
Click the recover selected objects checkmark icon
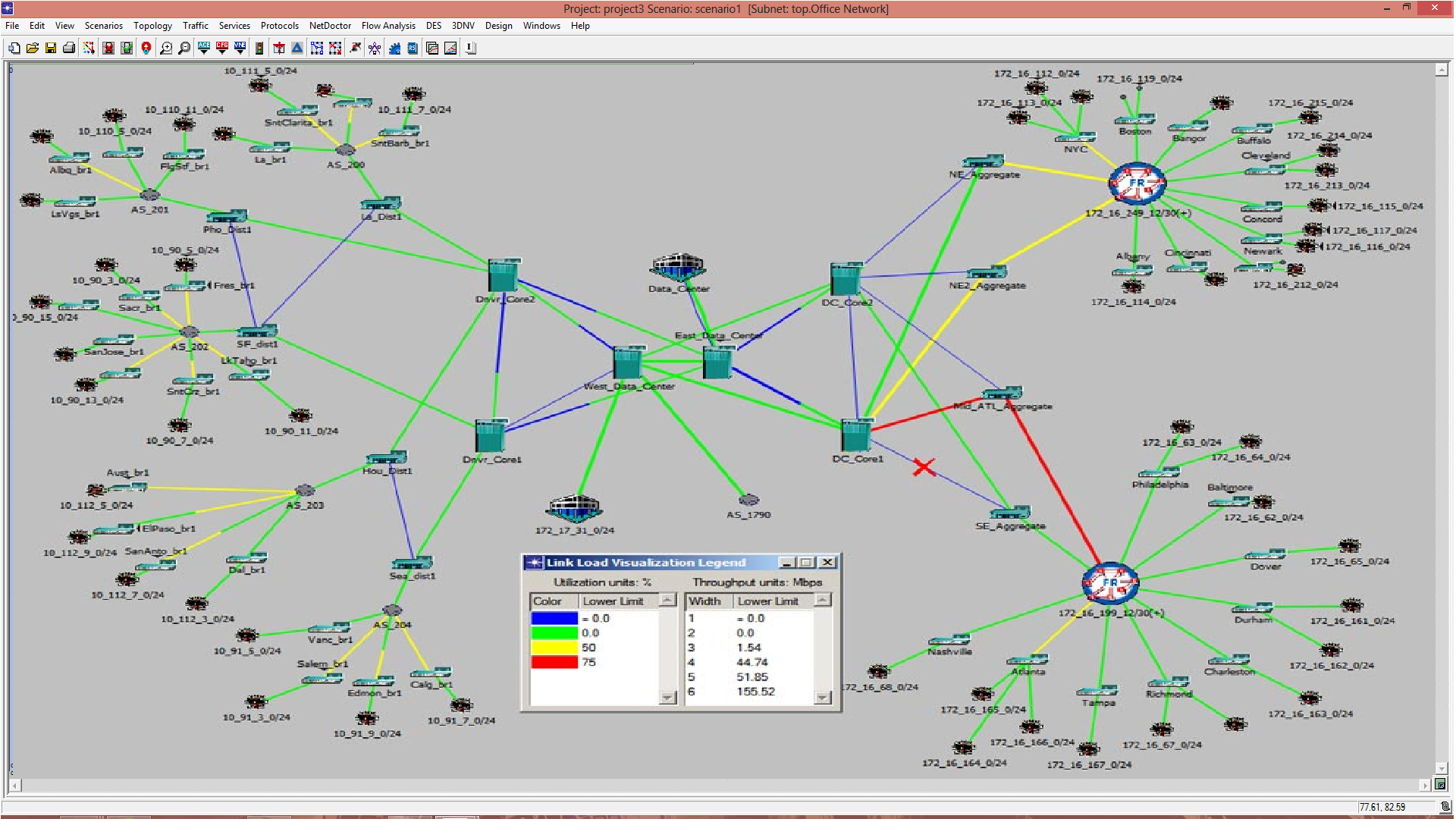127,48
